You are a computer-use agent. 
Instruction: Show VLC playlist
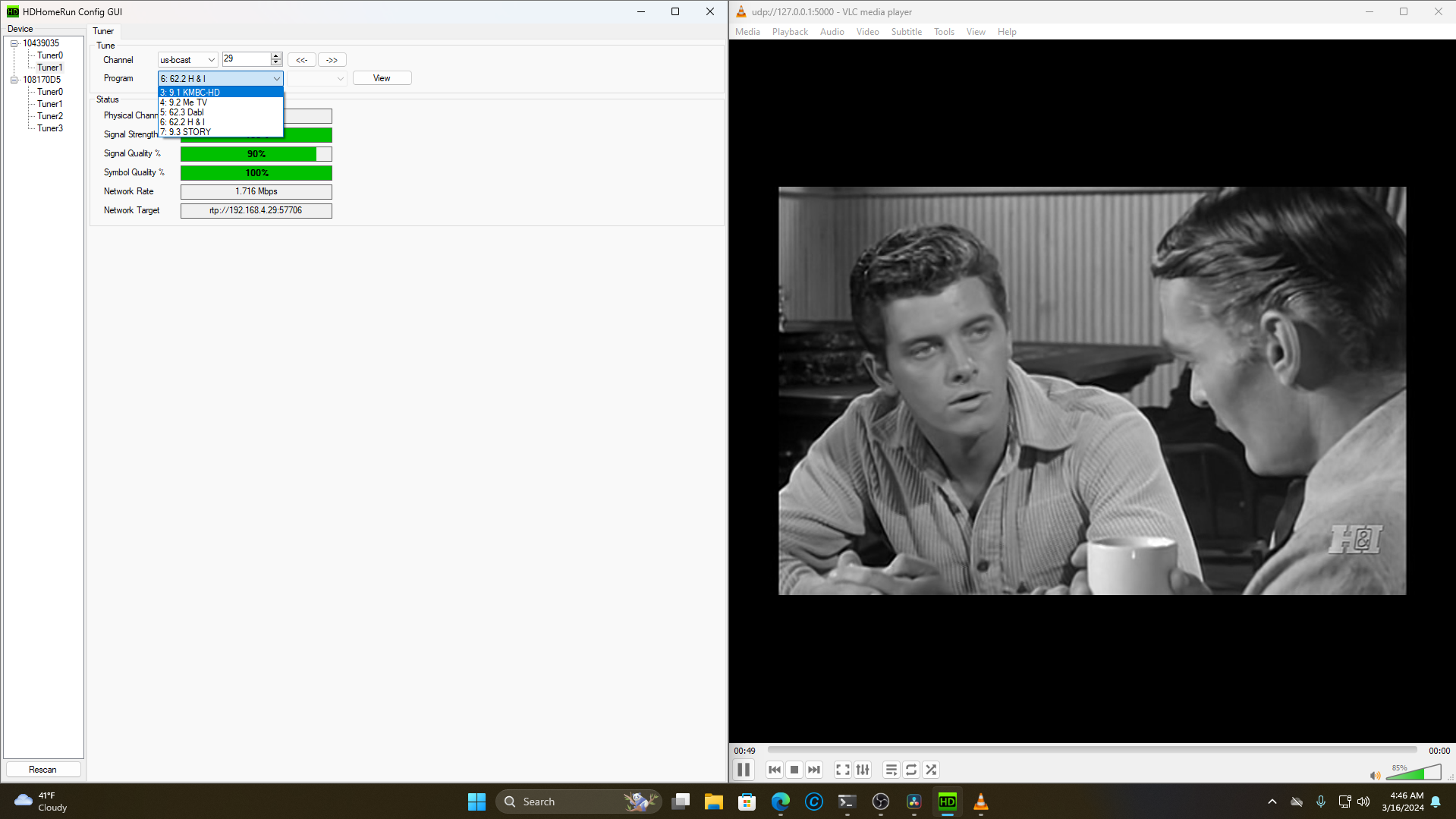(891, 770)
